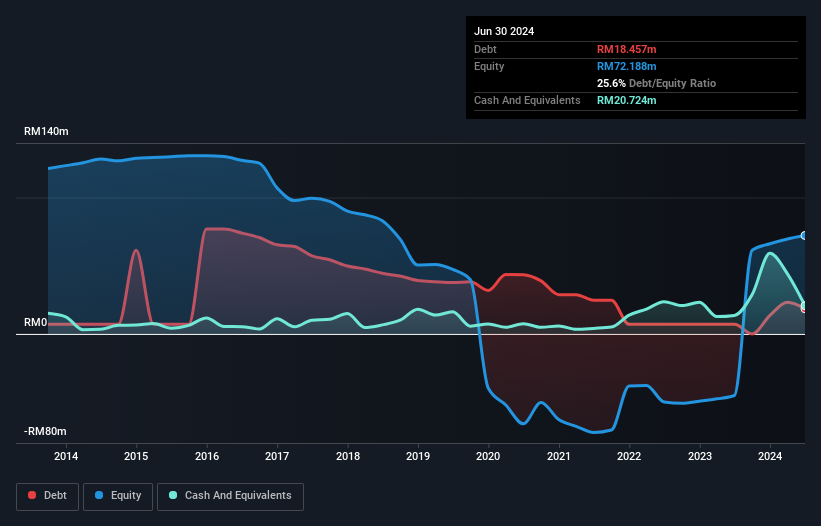The width and height of the screenshot is (821, 526).
Task: Click the 2016 x-axis label
Action: [207, 456]
